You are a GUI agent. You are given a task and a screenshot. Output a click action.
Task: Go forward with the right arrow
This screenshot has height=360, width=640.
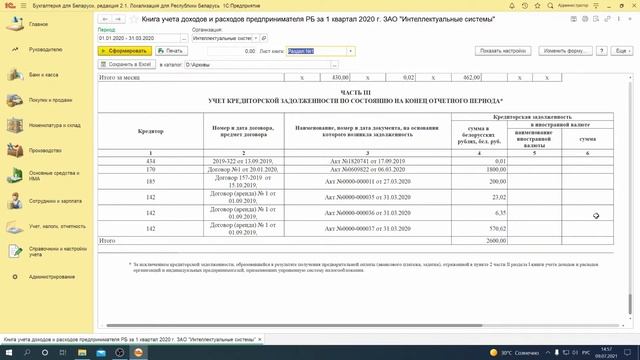[118, 19]
